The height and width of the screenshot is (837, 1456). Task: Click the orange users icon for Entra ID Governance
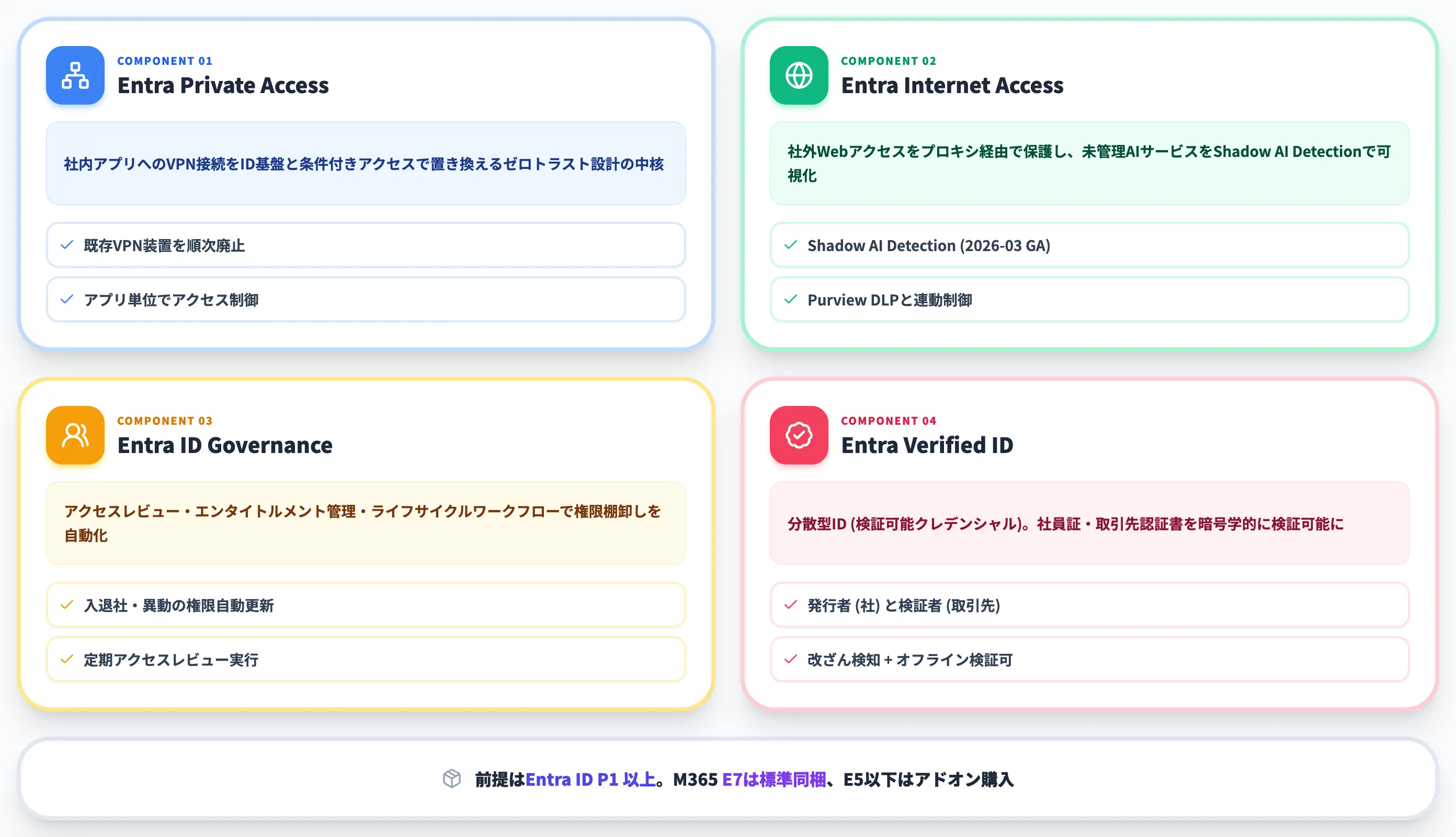click(x=75, y=435)
